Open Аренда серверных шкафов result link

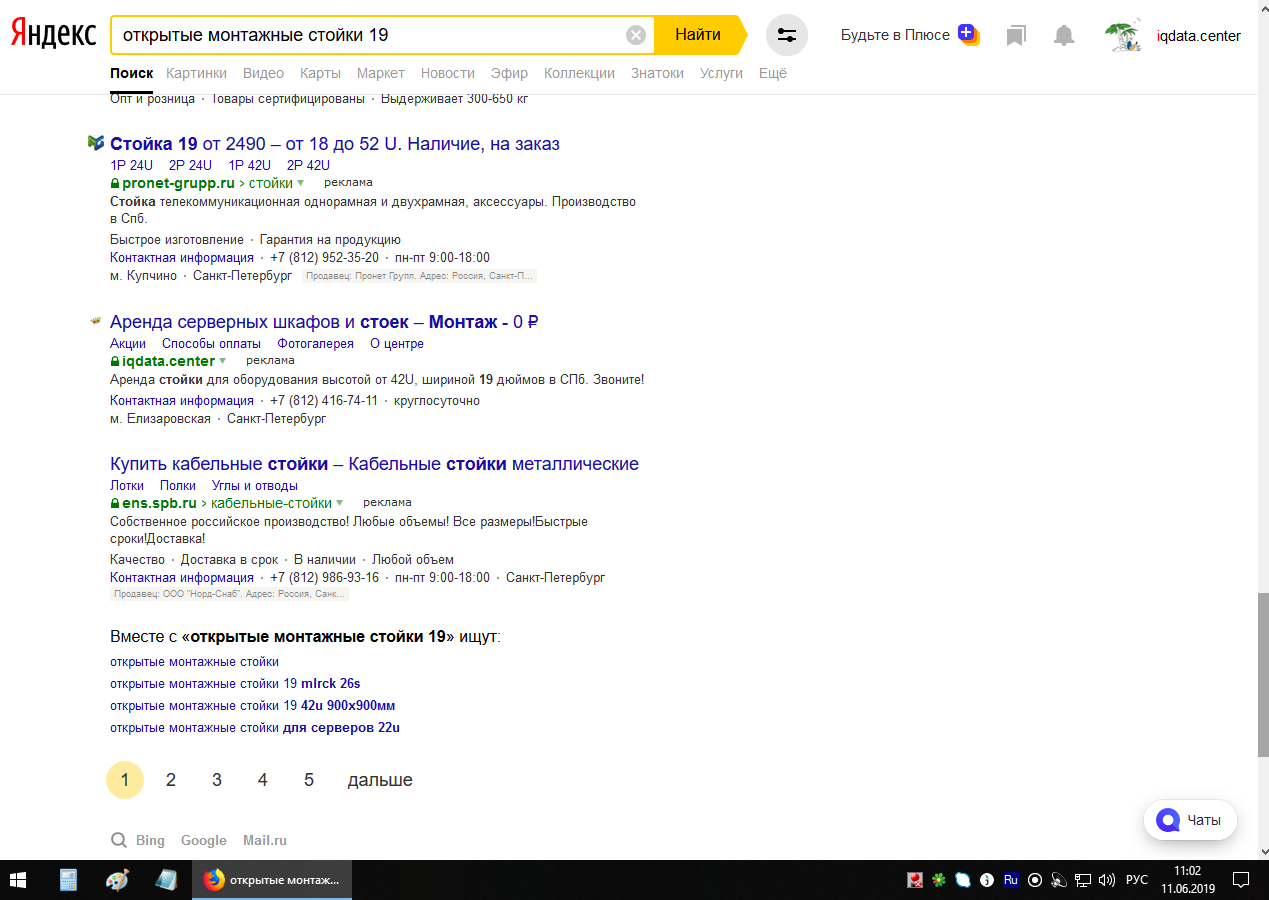325,322
